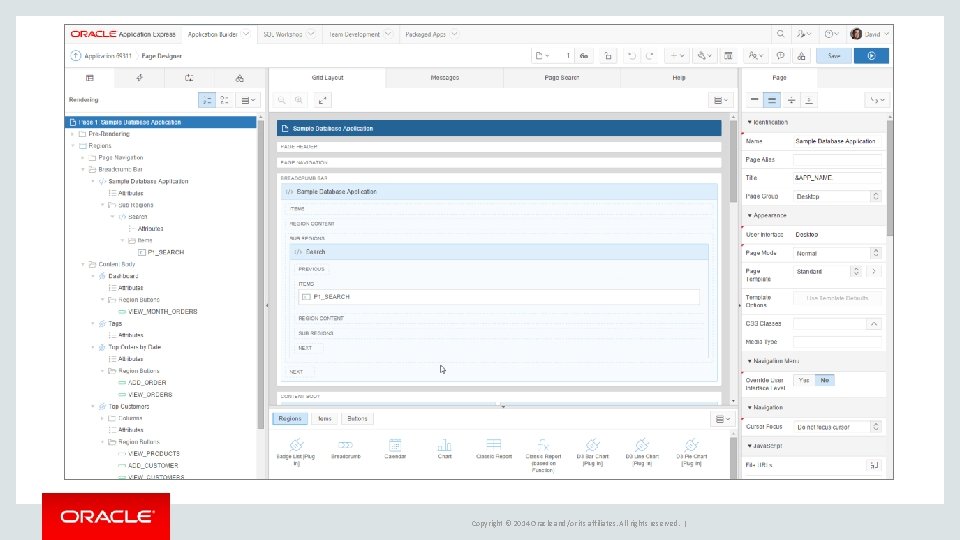Switch to Page Shared Components tab icon
This screenshot has width=960, height=540.
coord(239,78)
